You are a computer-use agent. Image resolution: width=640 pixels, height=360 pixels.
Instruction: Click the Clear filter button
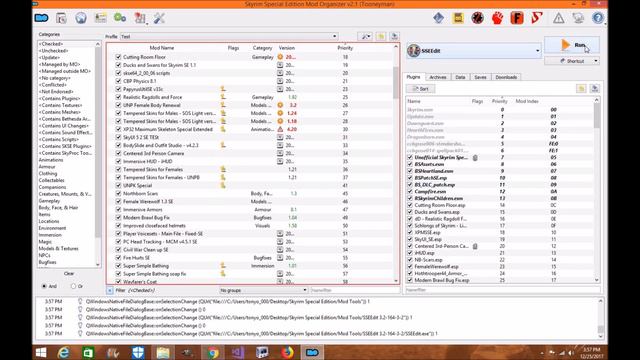tap(69, 273)
